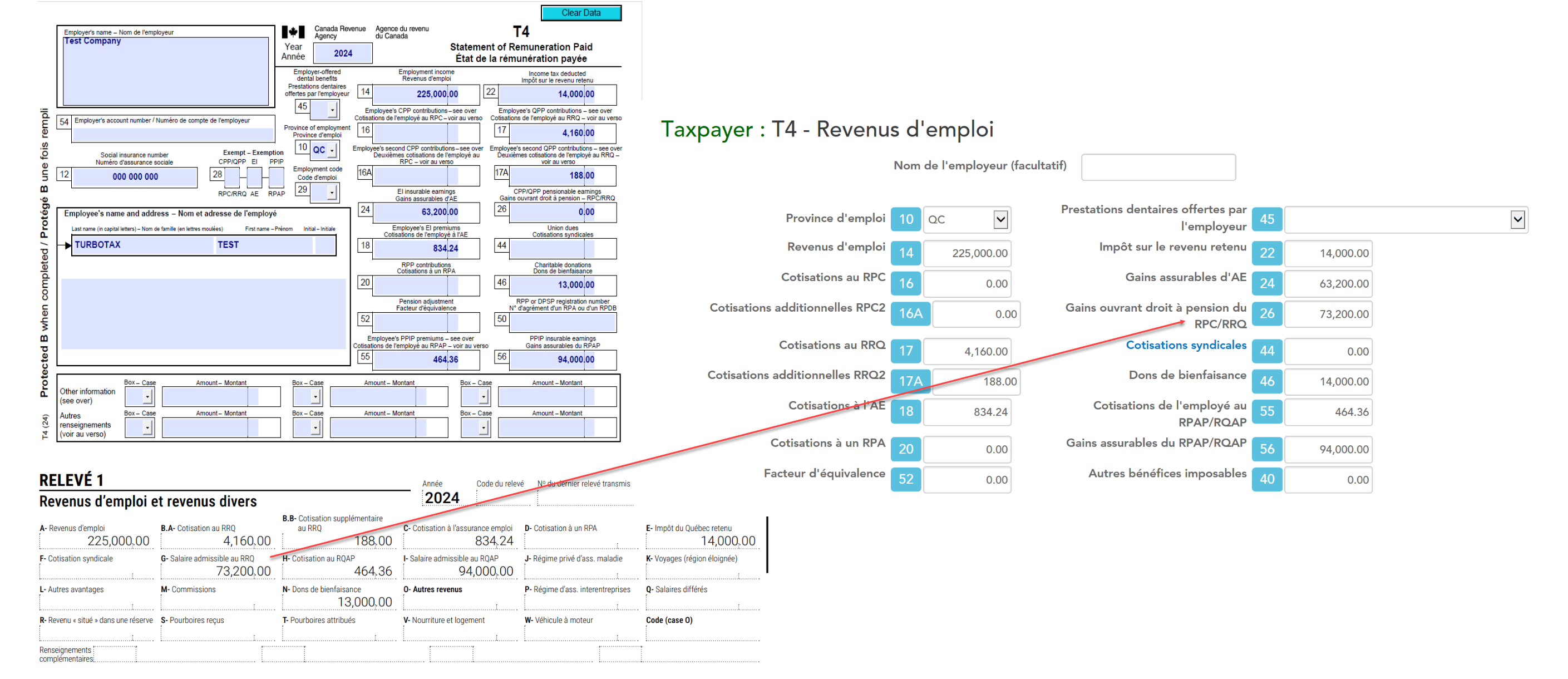
Task: Click T4 form Year field showing 2024
Action: (x=343, y=53)
